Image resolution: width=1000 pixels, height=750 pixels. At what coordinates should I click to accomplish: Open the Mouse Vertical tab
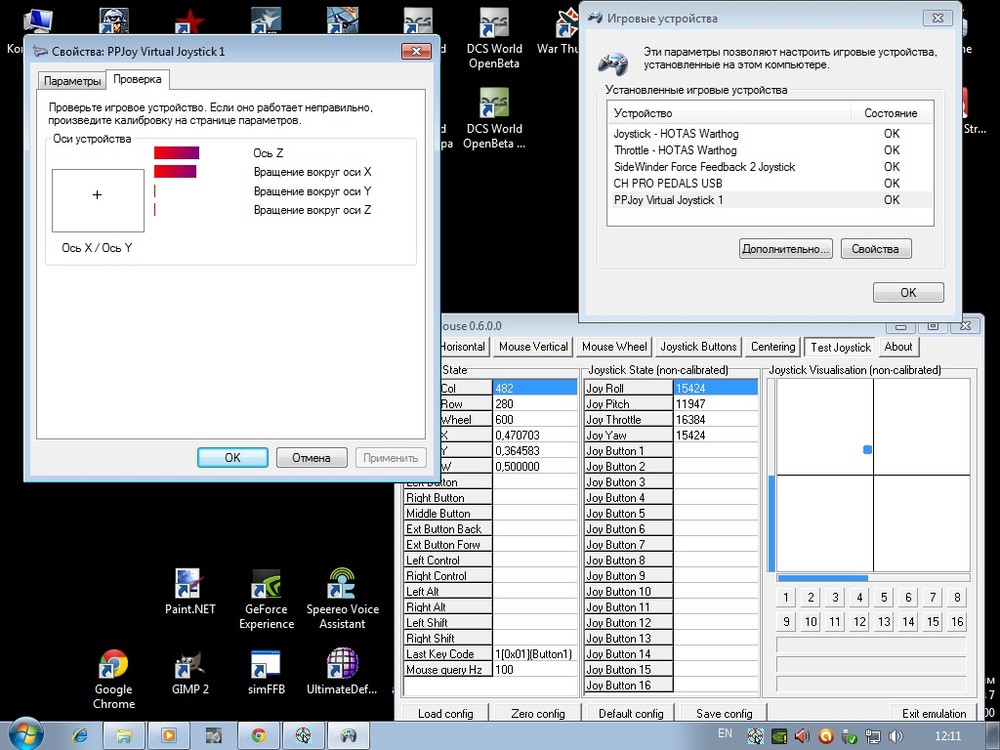[x=533, y=347]
